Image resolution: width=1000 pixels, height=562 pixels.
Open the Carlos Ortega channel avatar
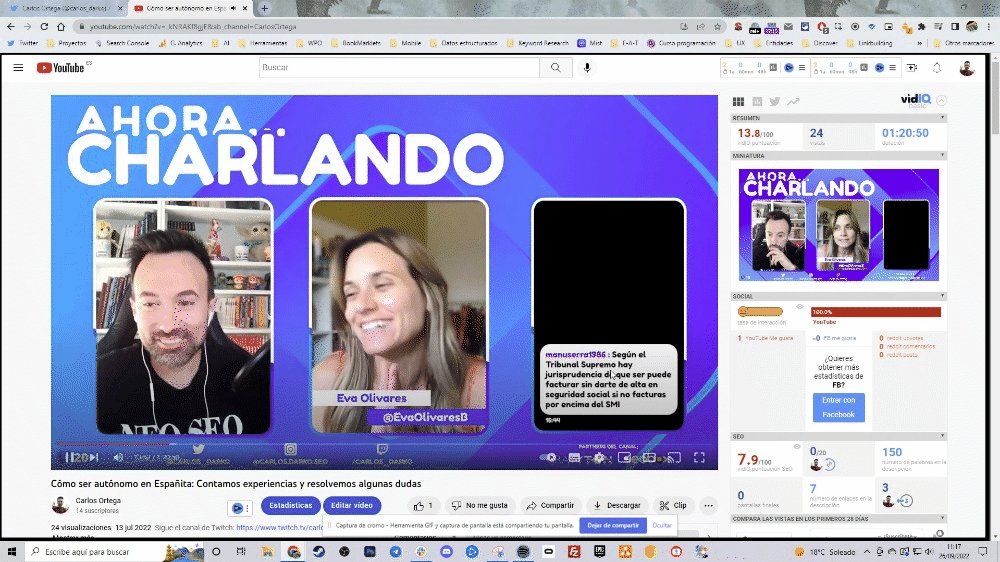coord(60,505)
